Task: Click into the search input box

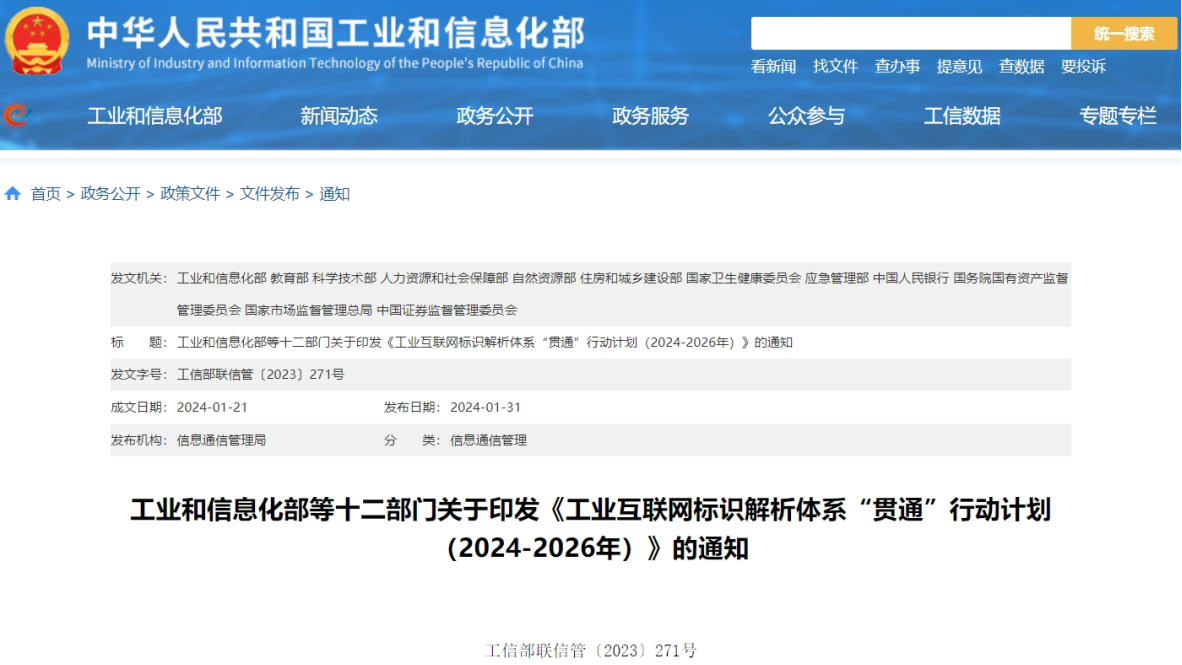Action: (x=911, y=33)
